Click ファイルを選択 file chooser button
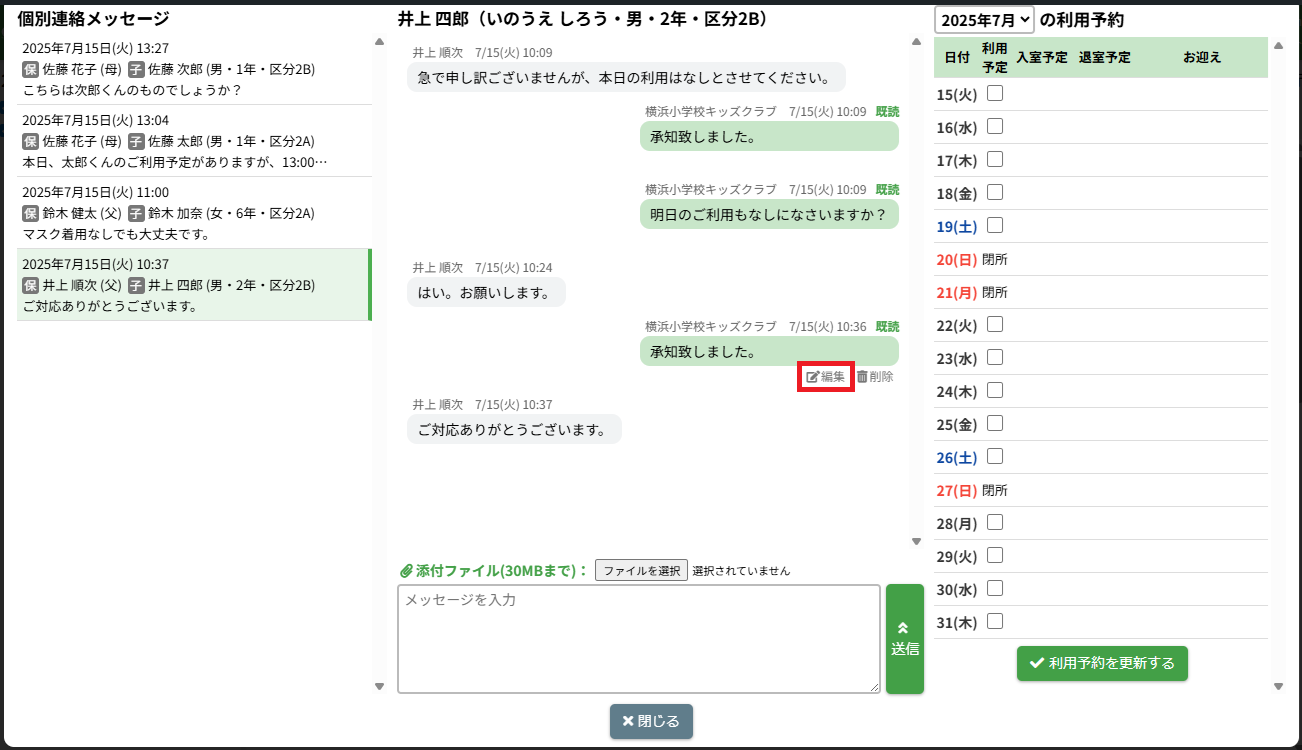Screen dimensions: 1302x750 pyautogui.click(x=641, y=570)
